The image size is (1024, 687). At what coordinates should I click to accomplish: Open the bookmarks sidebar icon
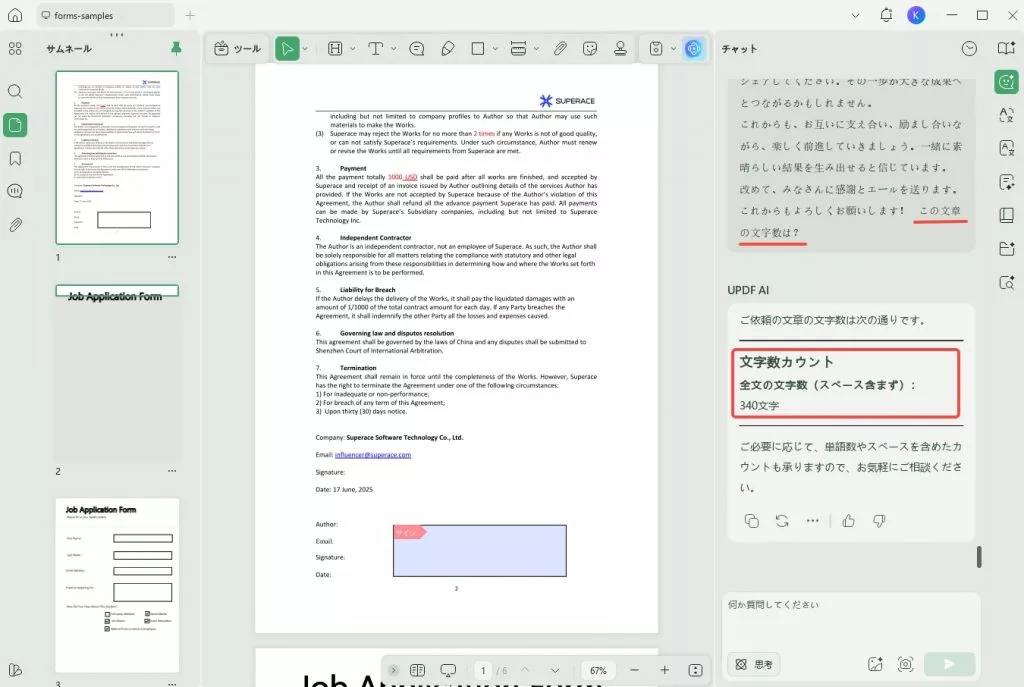click(x=15, y=158)
